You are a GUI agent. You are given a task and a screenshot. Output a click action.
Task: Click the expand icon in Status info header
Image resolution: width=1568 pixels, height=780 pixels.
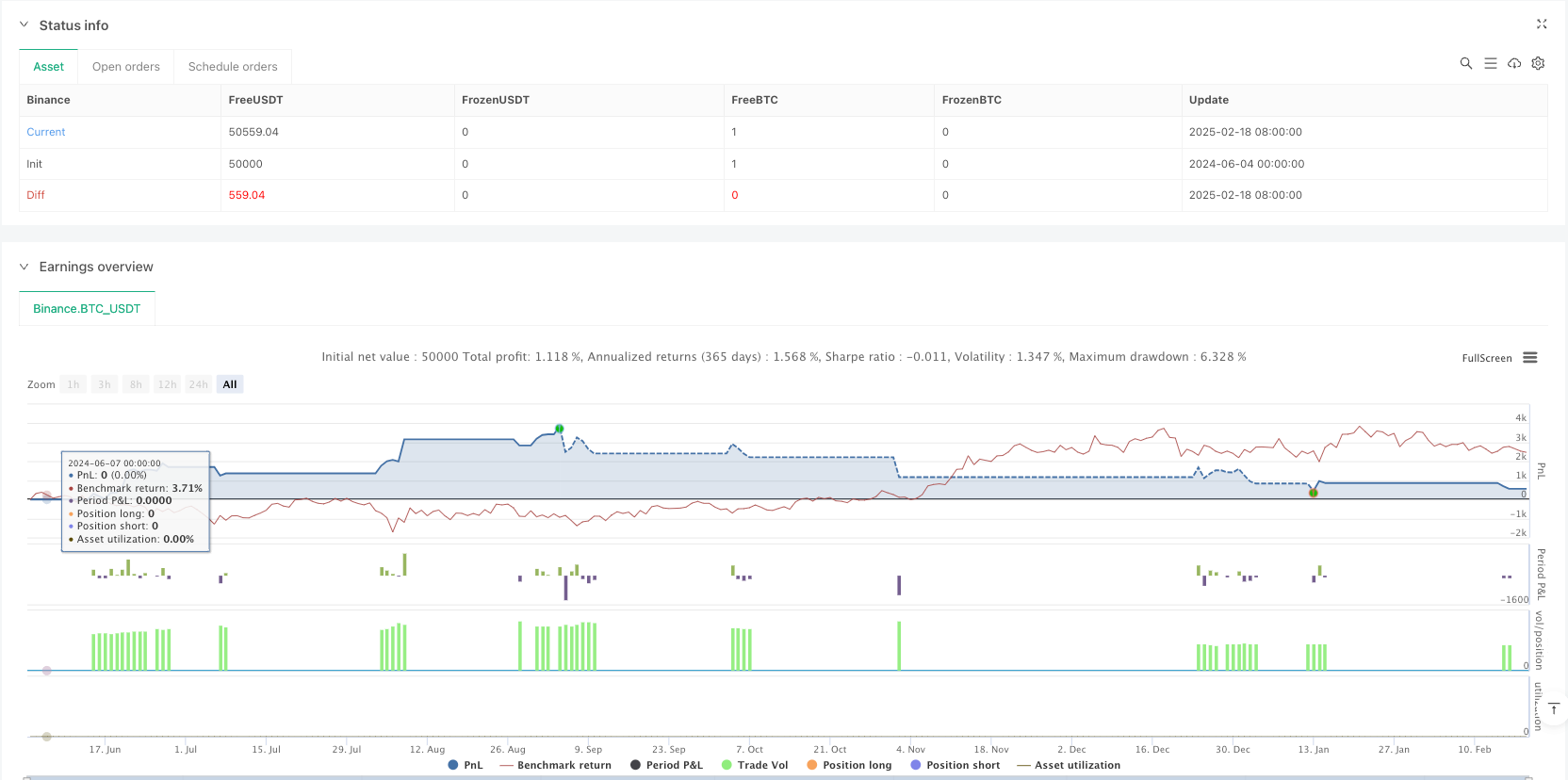1542,24
